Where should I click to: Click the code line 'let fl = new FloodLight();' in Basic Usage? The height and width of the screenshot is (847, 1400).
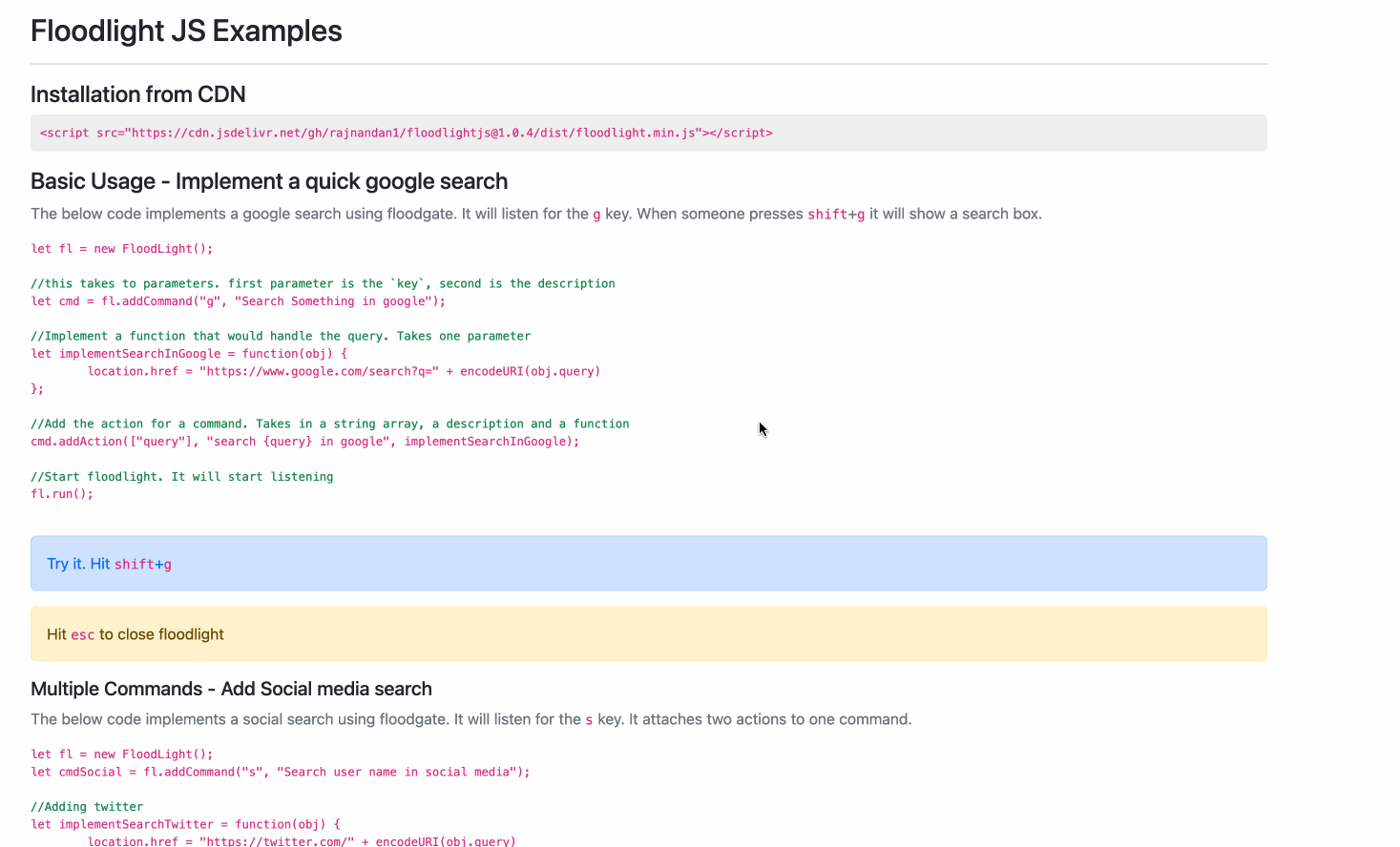coord(122,249)
